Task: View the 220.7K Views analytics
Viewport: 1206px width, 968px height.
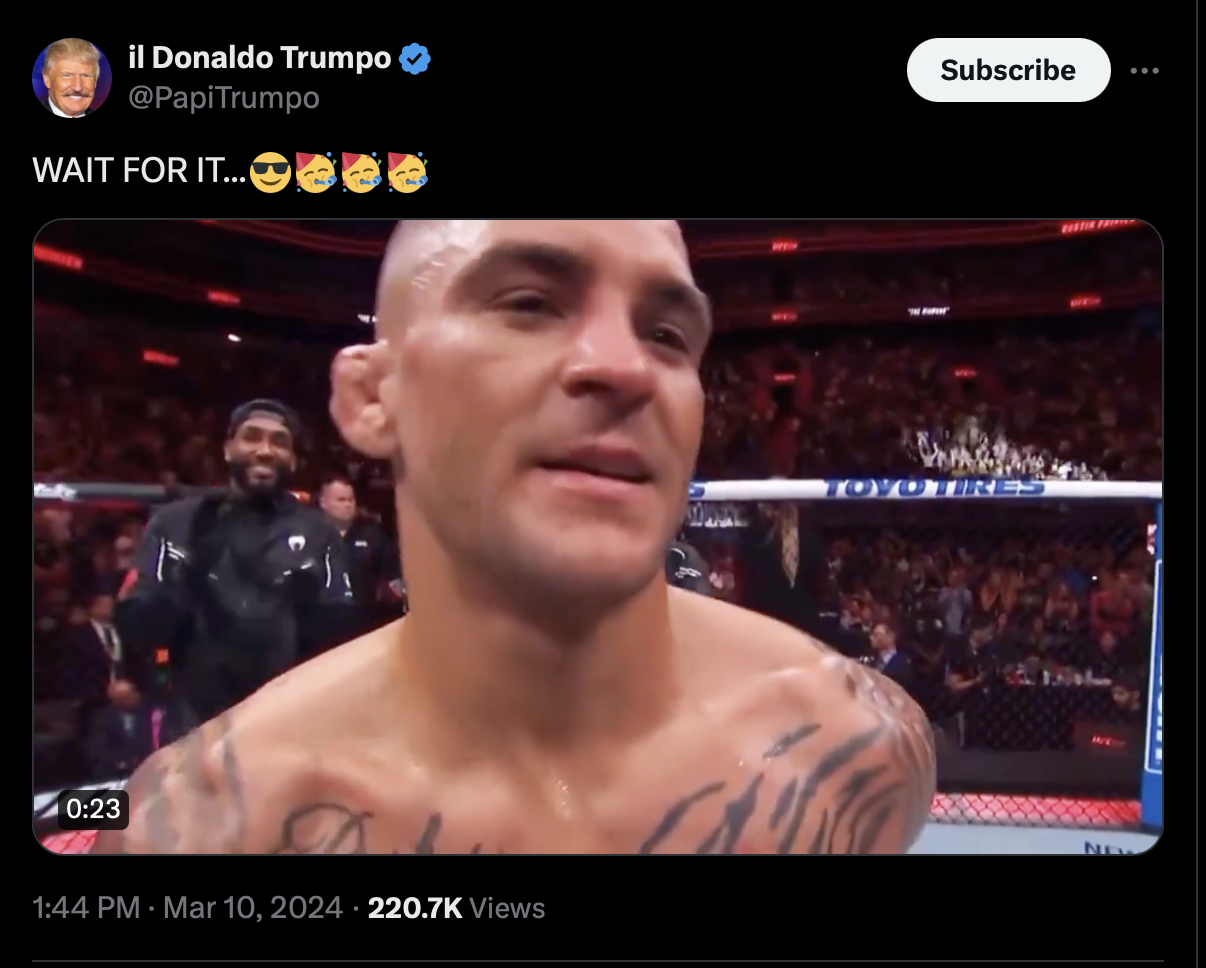Action: pos(457,908)
